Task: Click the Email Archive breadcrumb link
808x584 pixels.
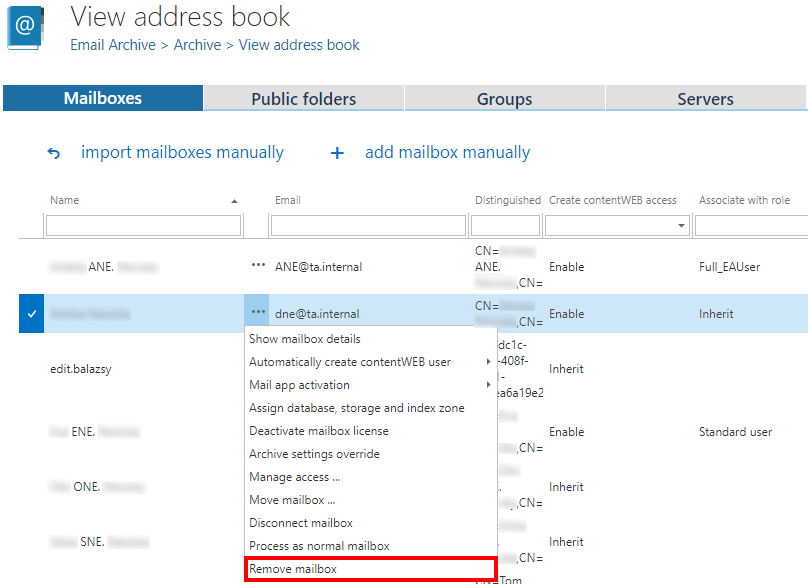Action: [x=113, y=45]
